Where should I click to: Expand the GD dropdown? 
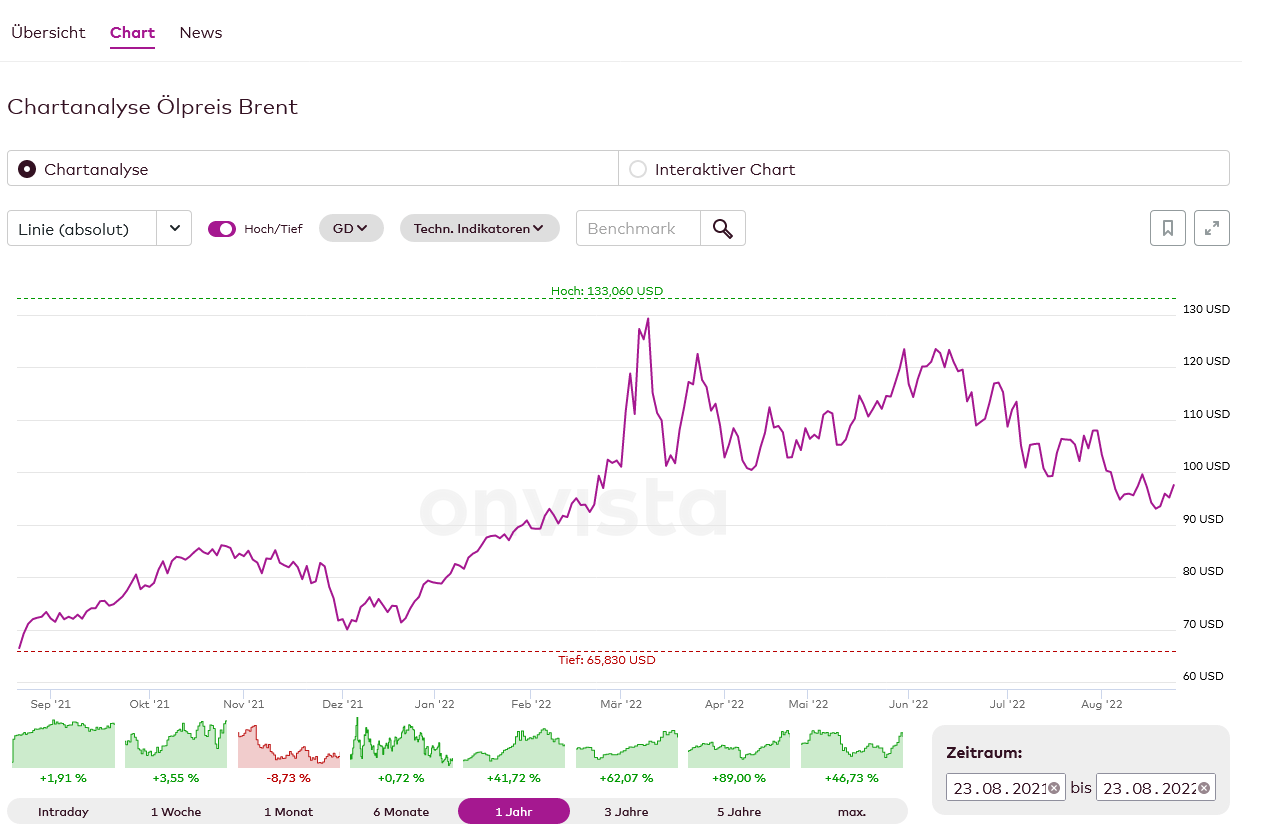350,228
